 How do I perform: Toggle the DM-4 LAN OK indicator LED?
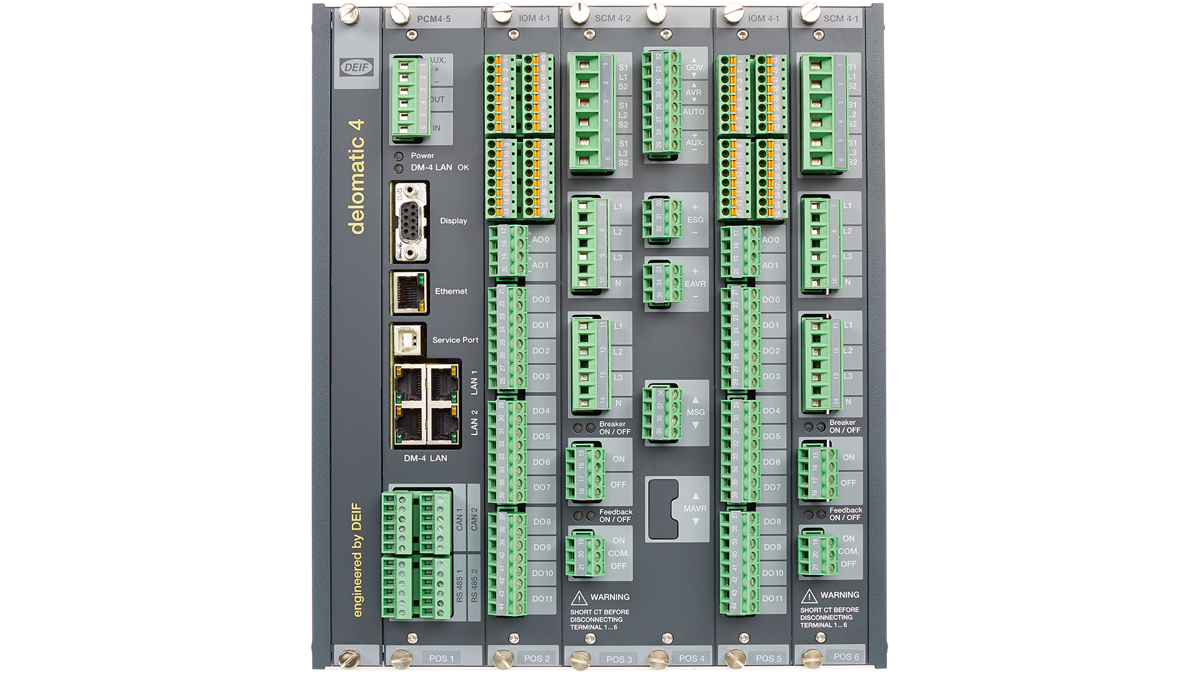click(398, 168)
